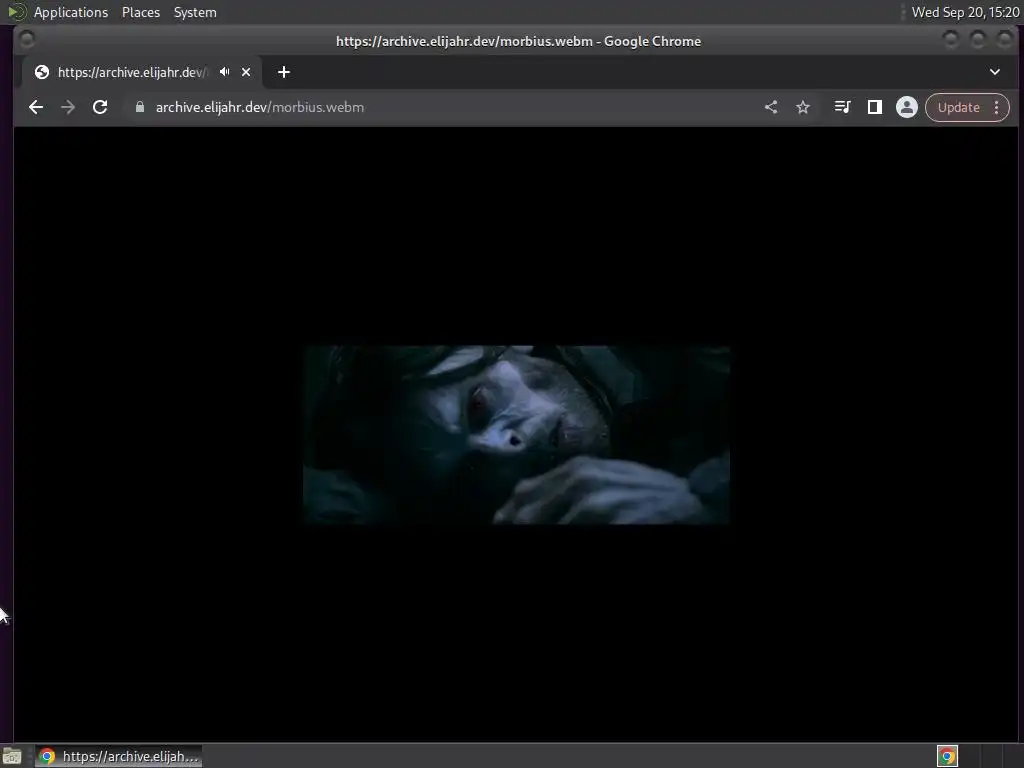Focus the address bar URL field
The height and width of the screenshot is (768, 1024).
(x=451, y=108)
